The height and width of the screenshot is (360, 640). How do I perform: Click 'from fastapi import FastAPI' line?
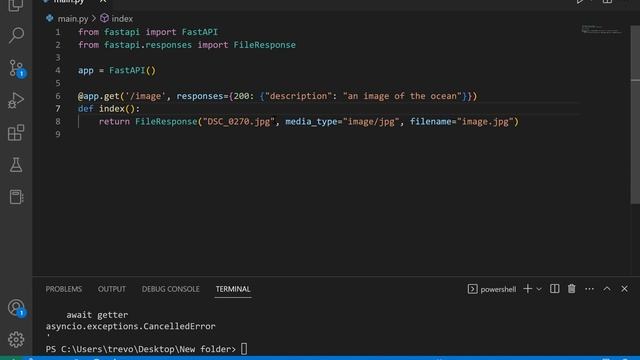(148, 32)
